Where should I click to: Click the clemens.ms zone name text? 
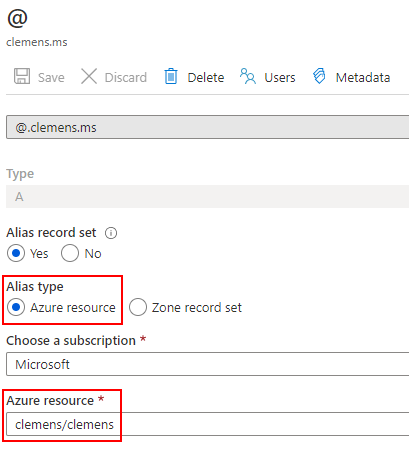37,42
